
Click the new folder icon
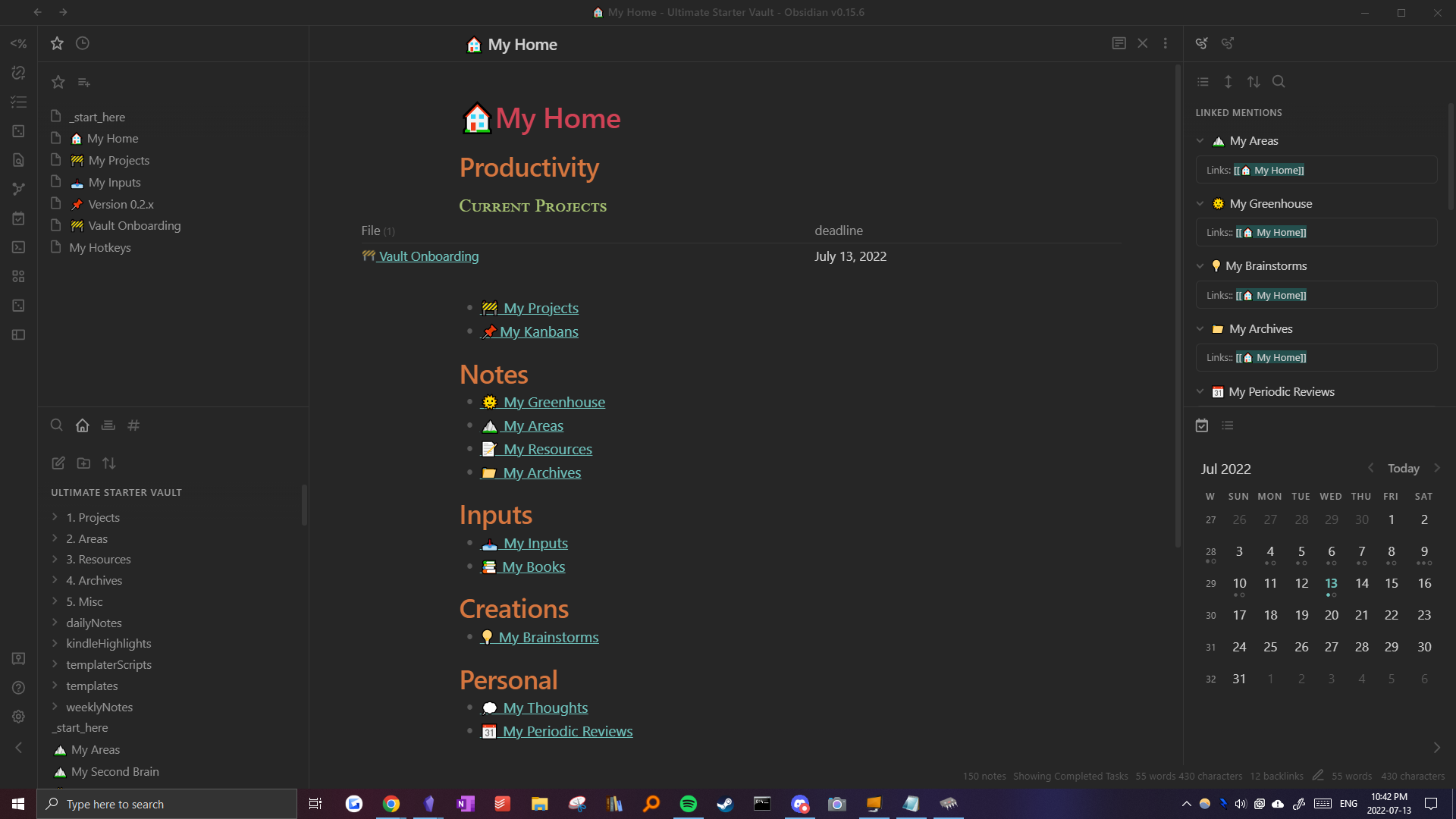[84, 463]
